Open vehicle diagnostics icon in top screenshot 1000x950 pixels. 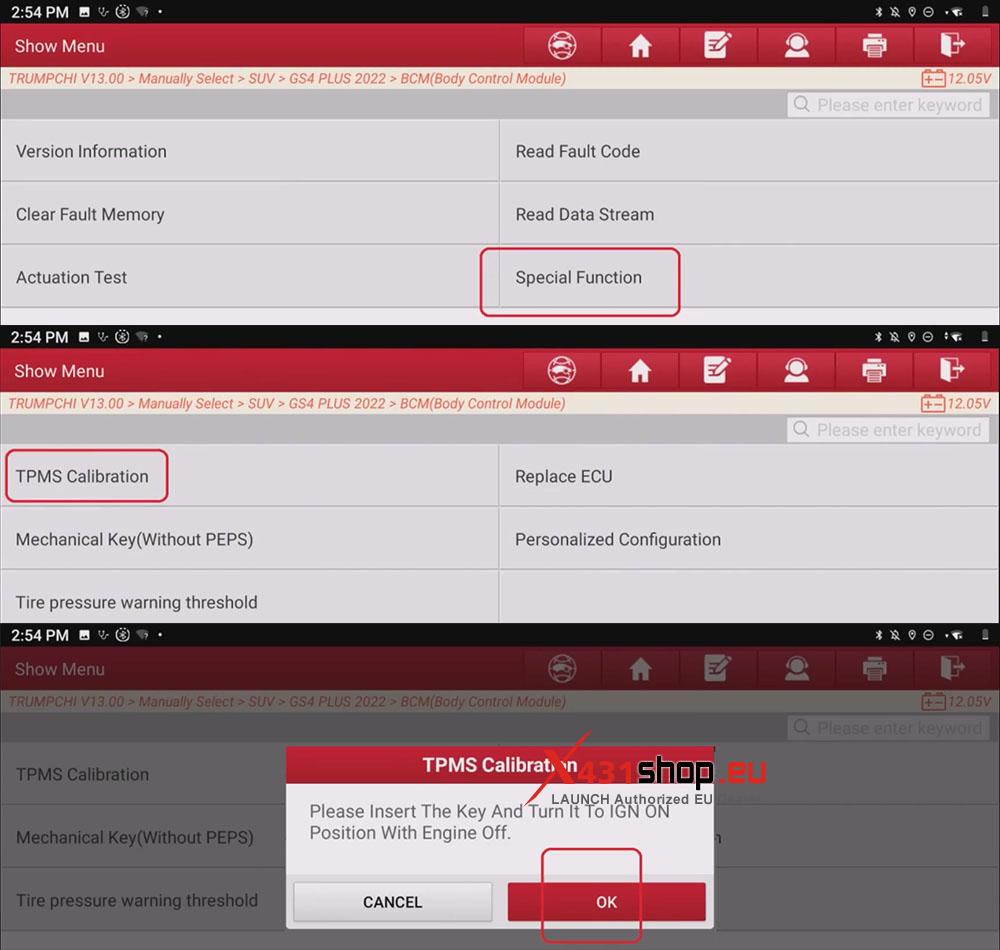[562, 45]
